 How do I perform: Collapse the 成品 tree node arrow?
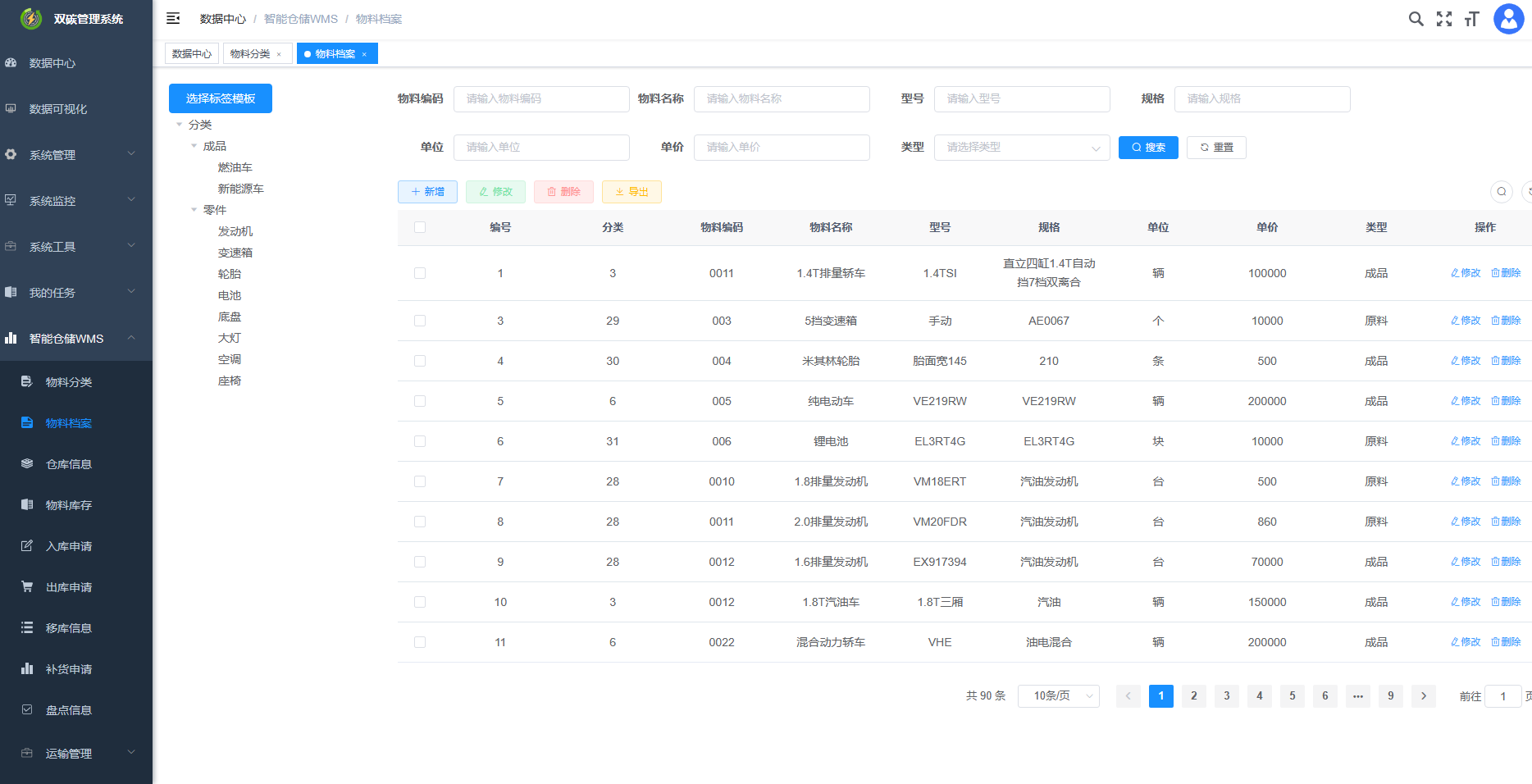(194, 146)
